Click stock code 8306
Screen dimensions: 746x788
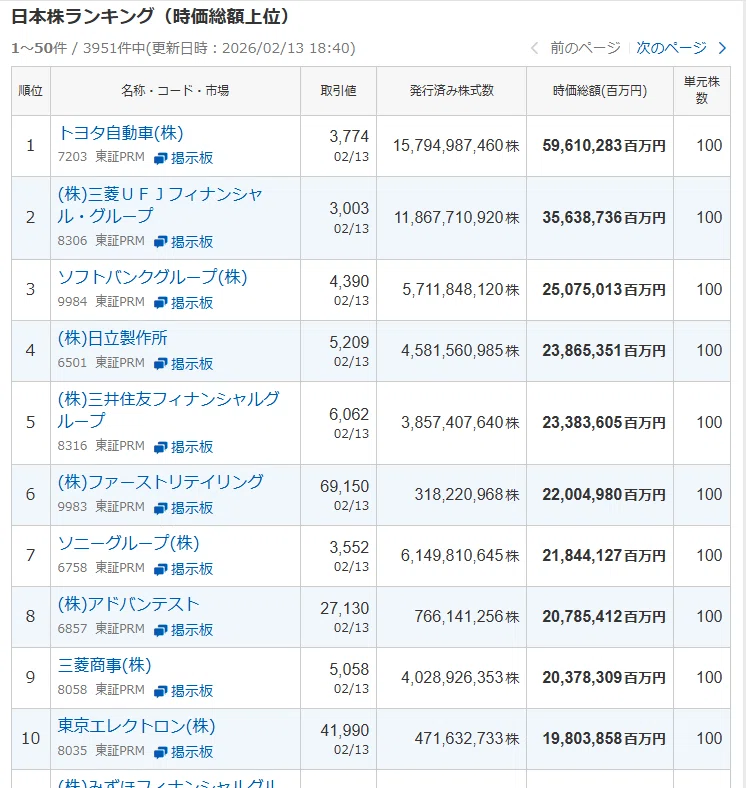[x=72, y=241]
